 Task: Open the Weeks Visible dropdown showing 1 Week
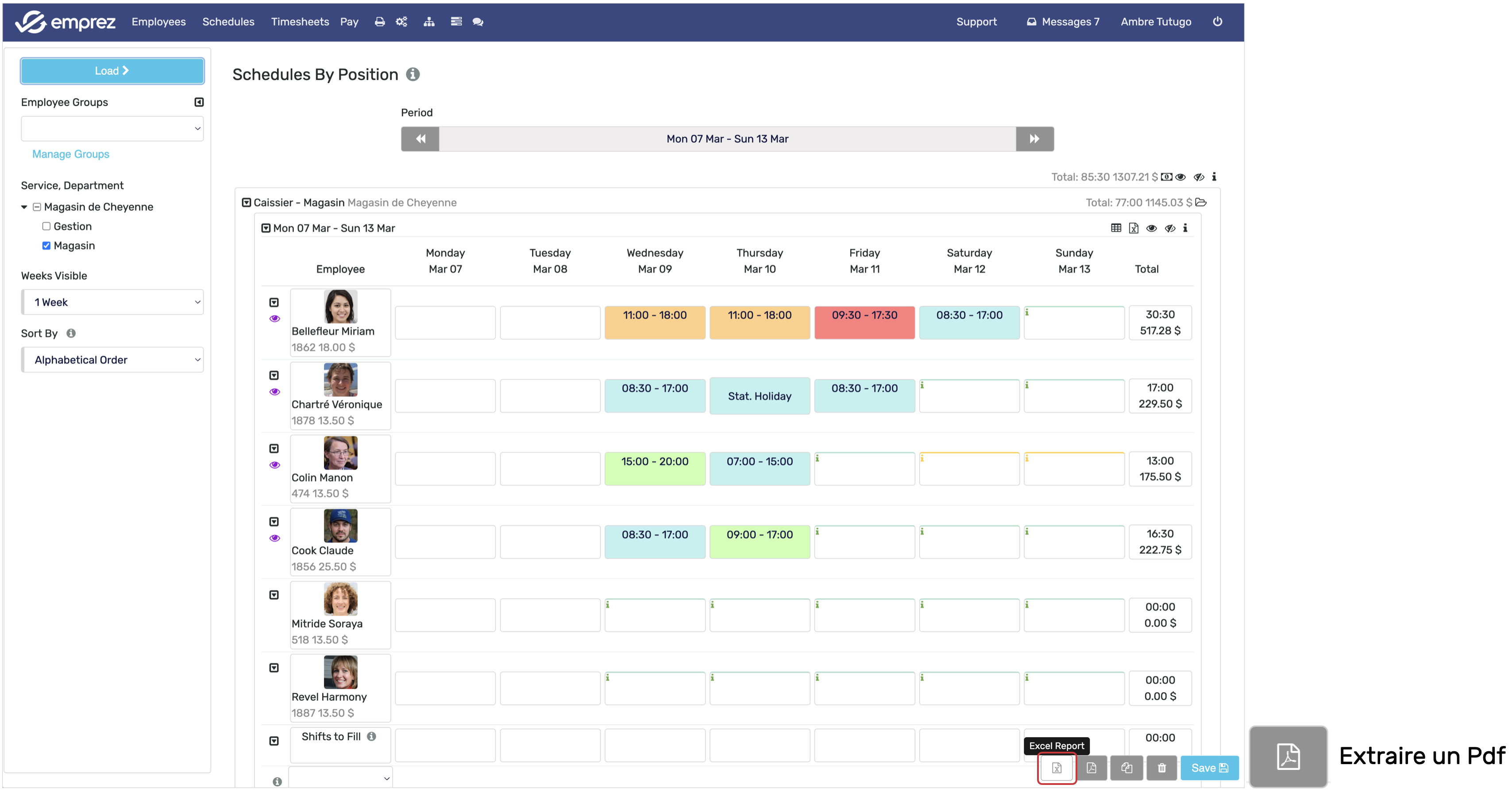[112, 302]
